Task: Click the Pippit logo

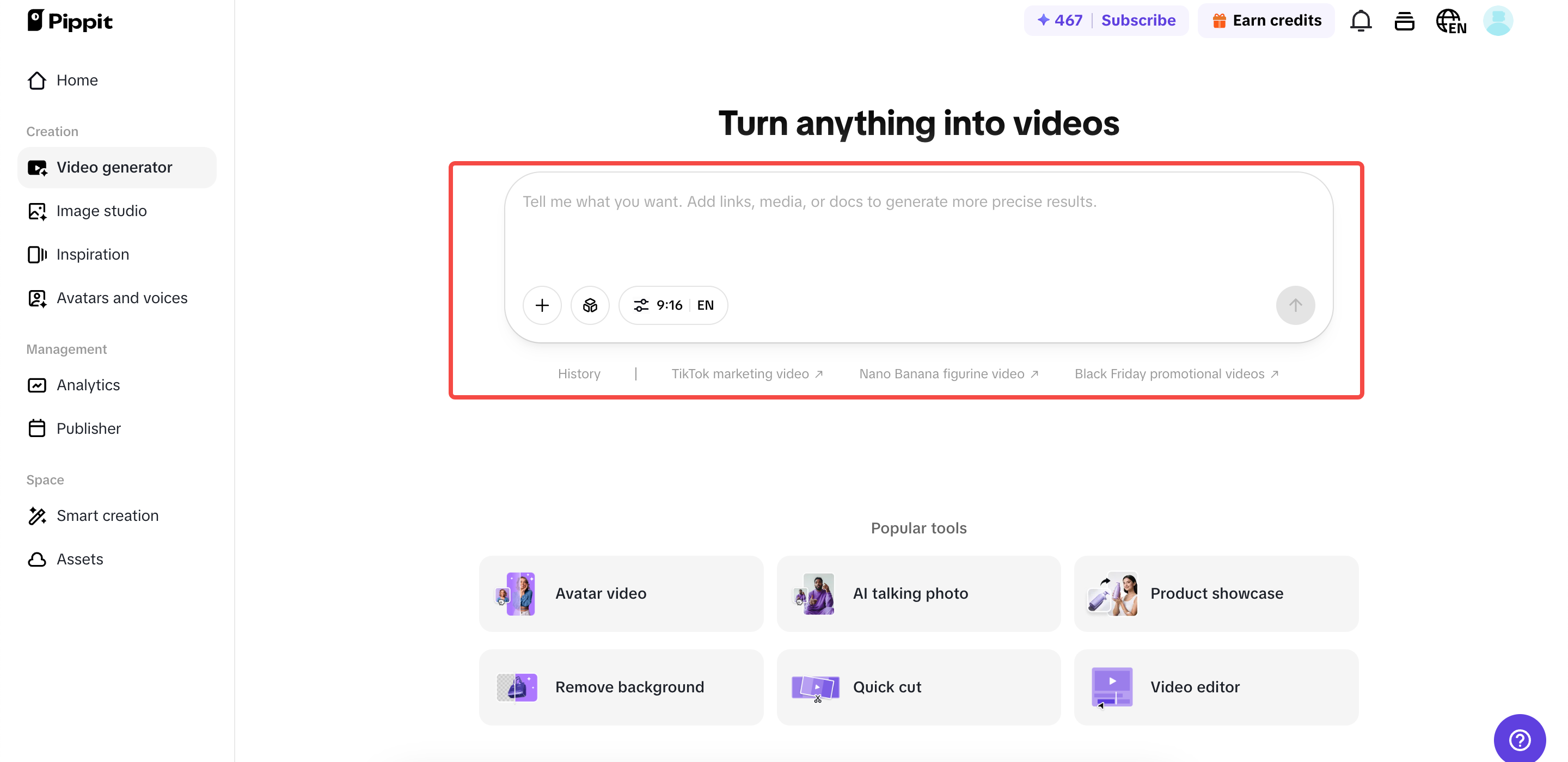Action: [x=69, y=21]
